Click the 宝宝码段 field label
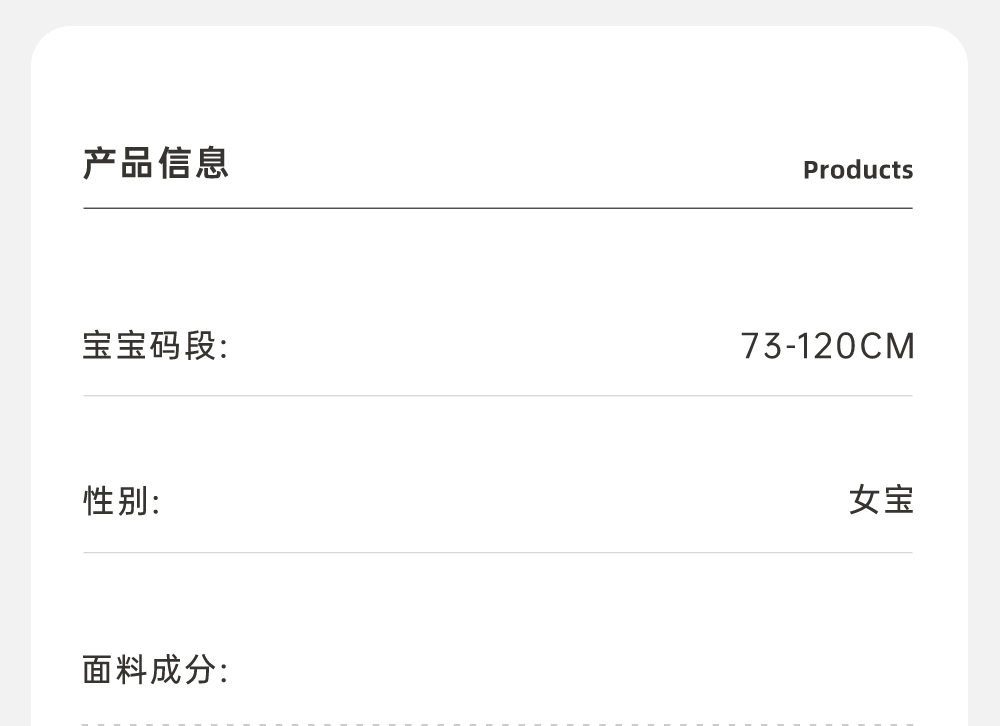This screenshot has height=726, width=1000. (x=155, y=347)
